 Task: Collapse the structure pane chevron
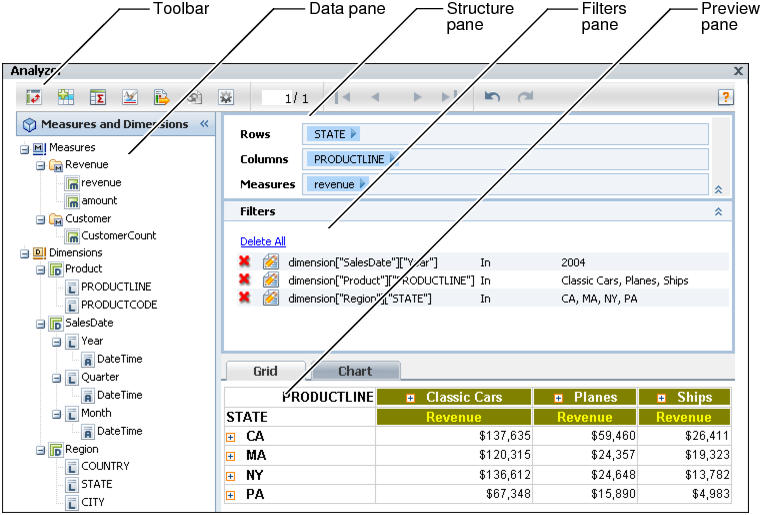coord(718,190)
